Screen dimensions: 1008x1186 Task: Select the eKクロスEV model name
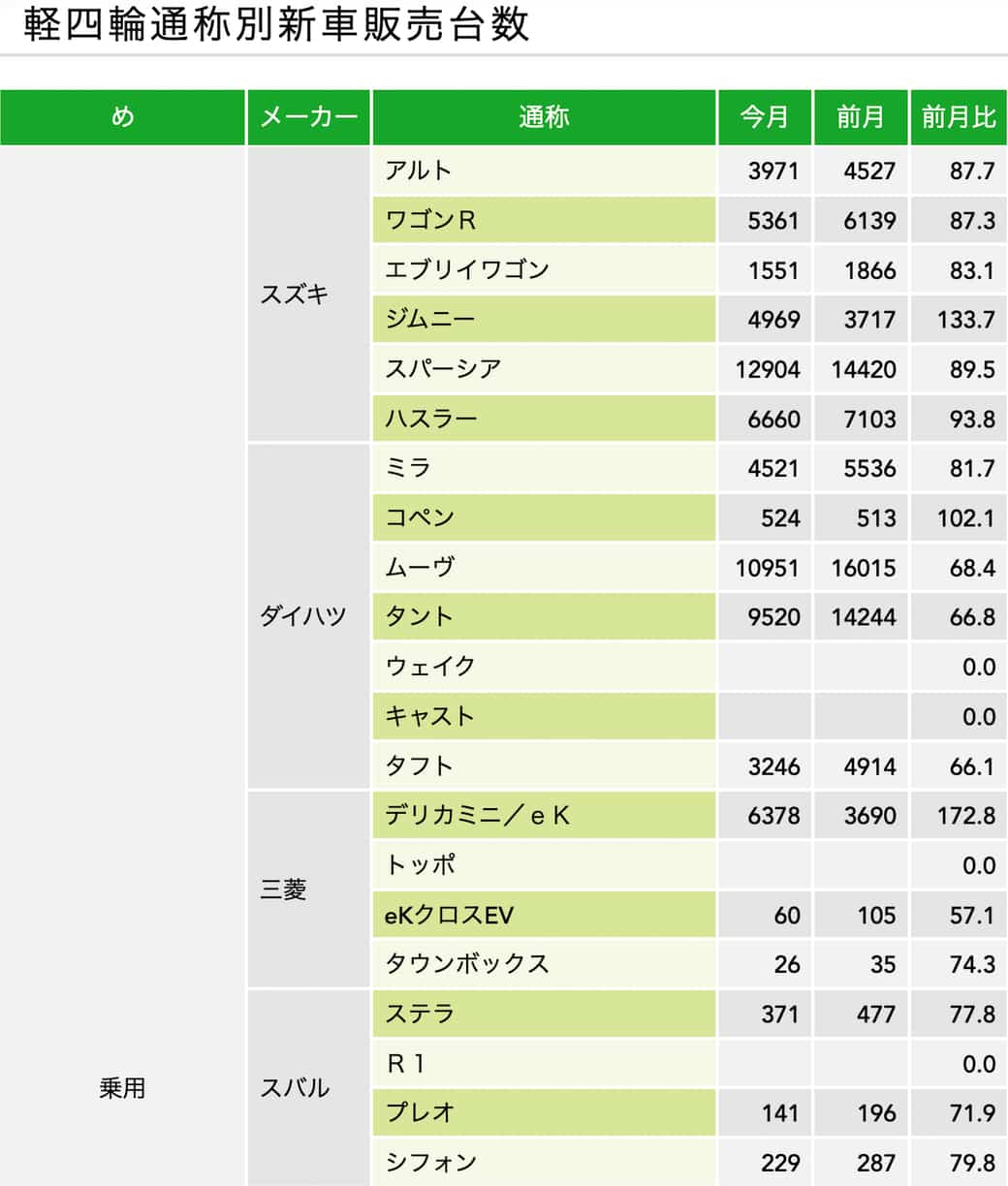[449, 915]
